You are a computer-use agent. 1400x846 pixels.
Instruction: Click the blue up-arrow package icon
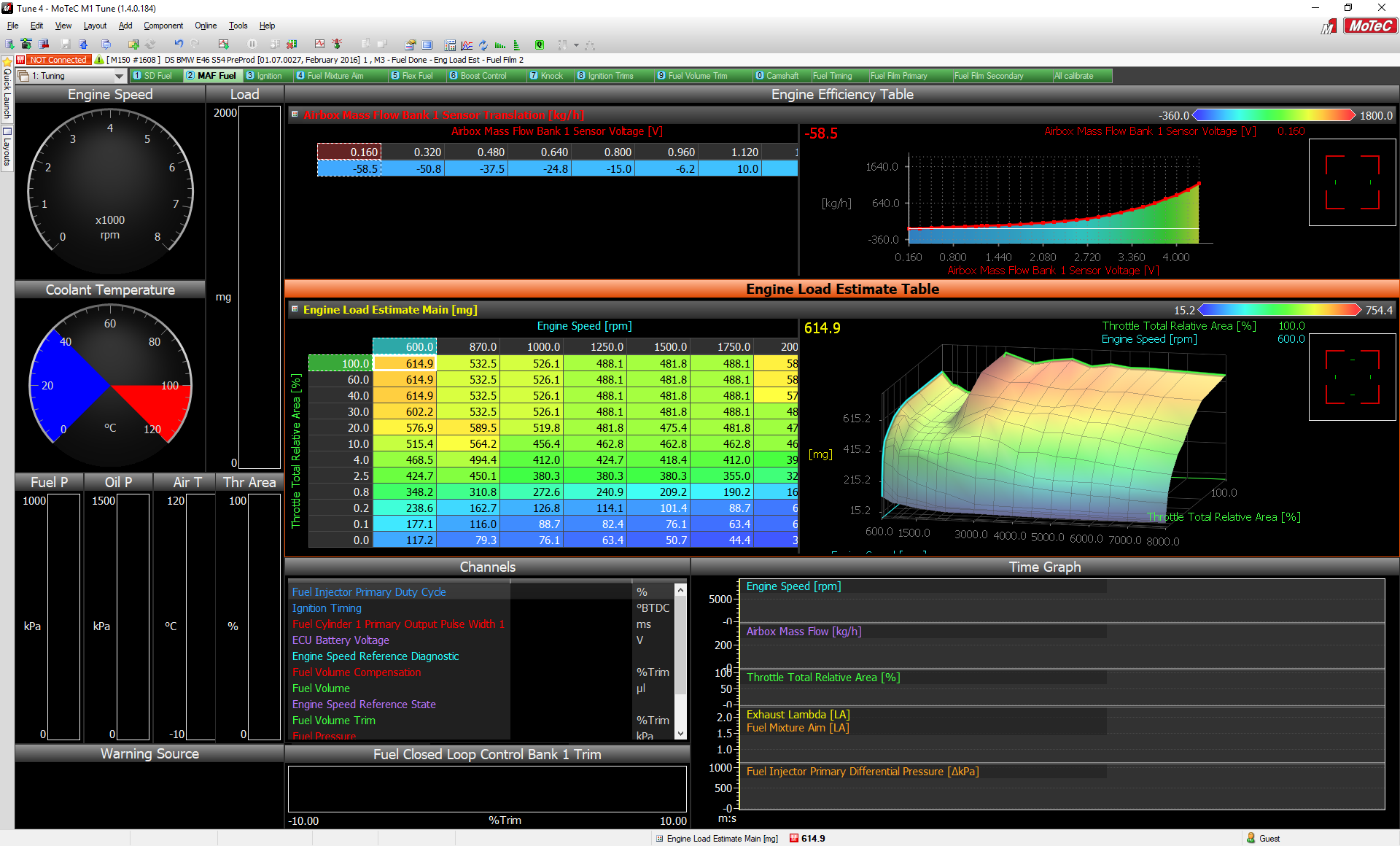(83, 44)
